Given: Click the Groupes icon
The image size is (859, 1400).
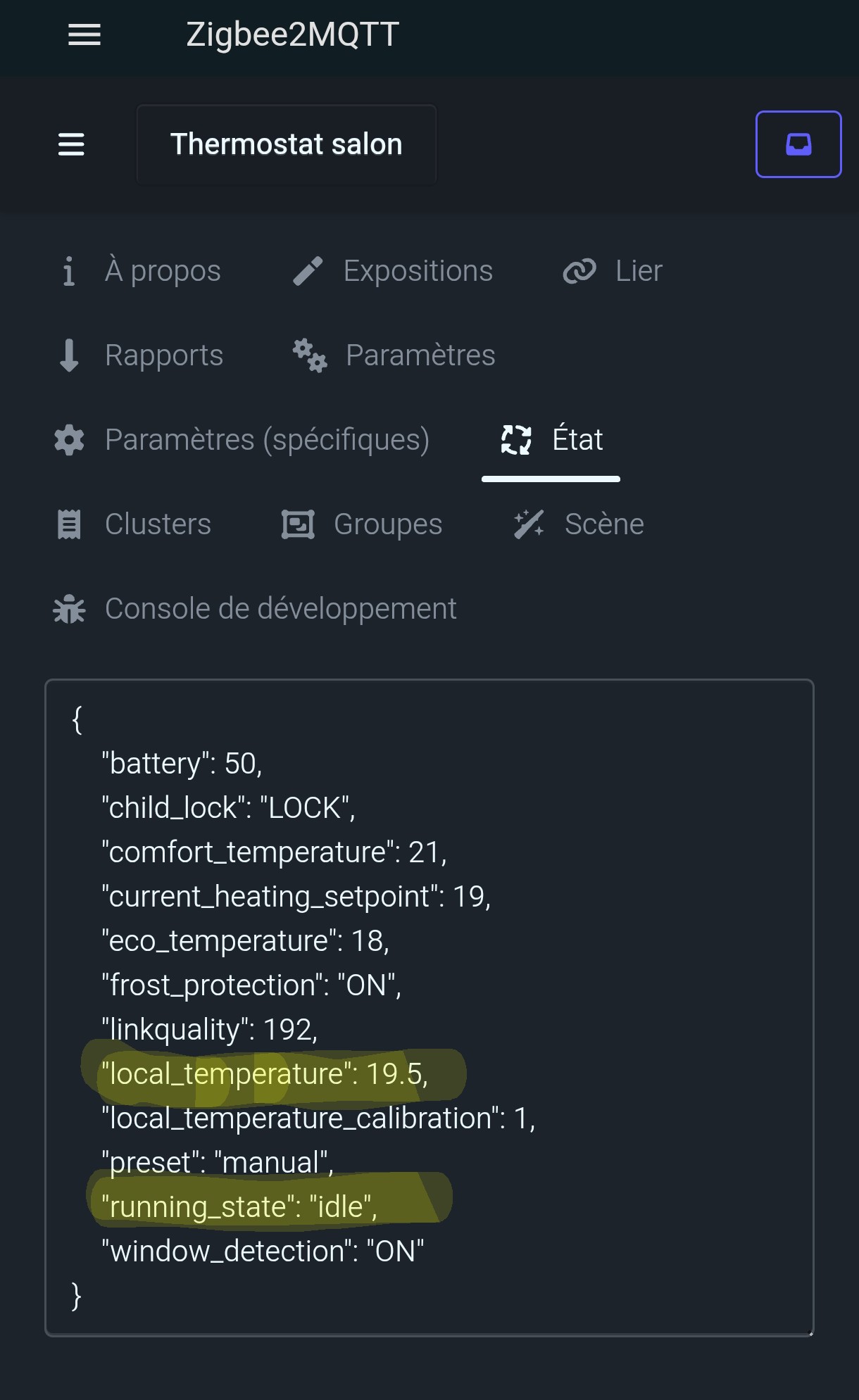Looking at the screenshot, I should pyautogui.click(x=298, y=524).
